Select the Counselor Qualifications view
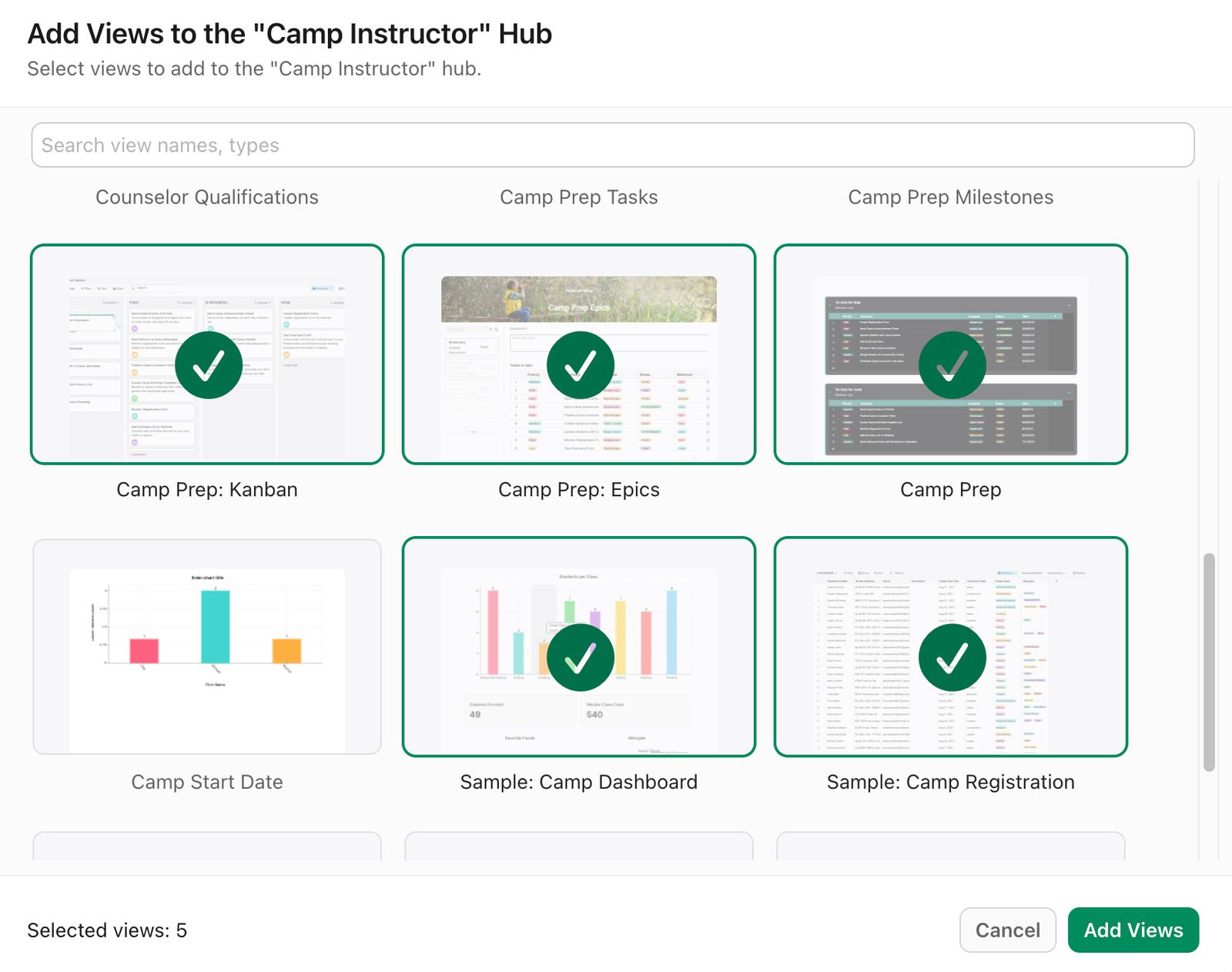 click(x=207, y=197)
